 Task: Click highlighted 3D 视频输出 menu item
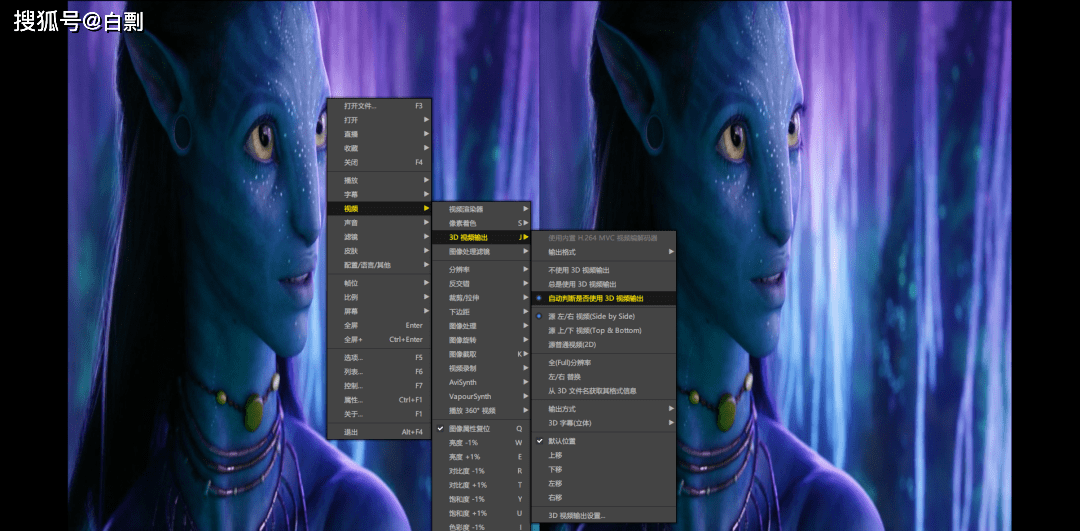481,237
